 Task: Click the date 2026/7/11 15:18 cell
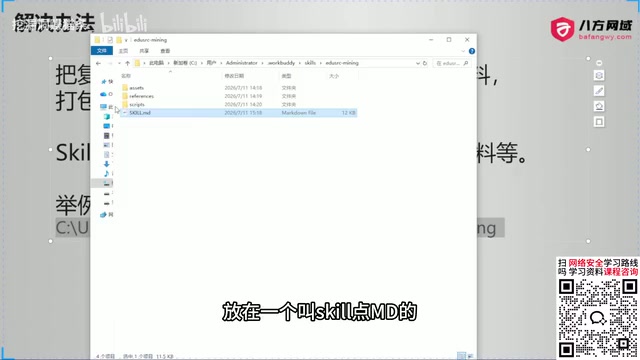pos(243,113)
